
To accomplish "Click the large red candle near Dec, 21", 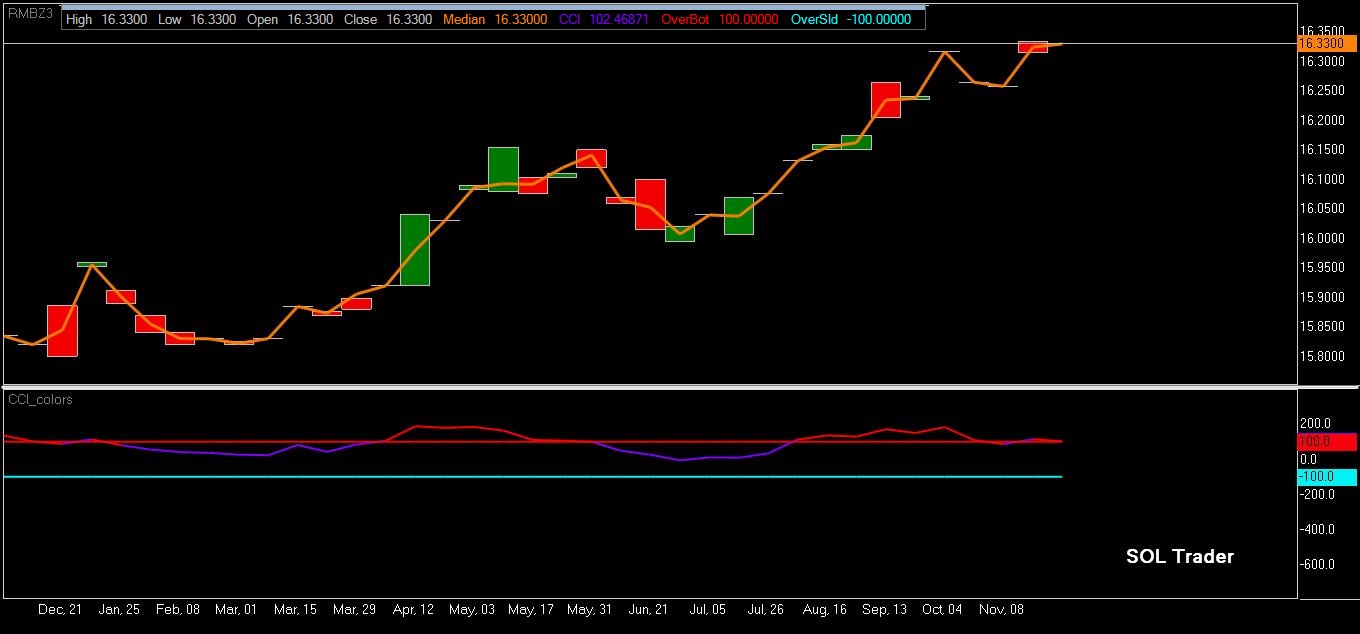I will pyautogui.click(x=62, y=331).
